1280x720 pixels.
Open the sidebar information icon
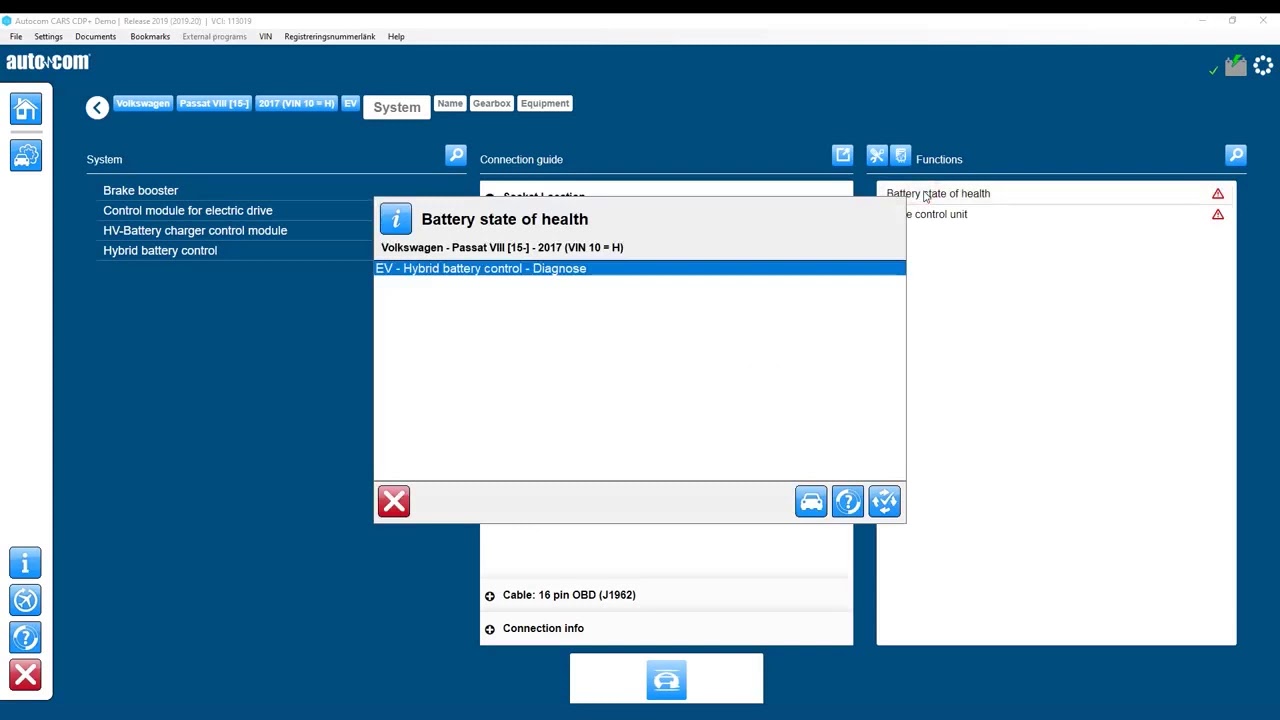pos(26,563)
